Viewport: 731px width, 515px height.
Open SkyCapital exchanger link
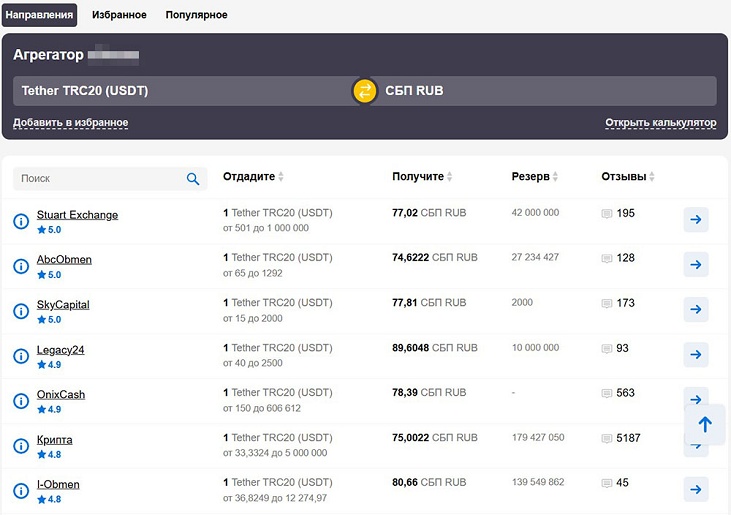coord(63,305)
